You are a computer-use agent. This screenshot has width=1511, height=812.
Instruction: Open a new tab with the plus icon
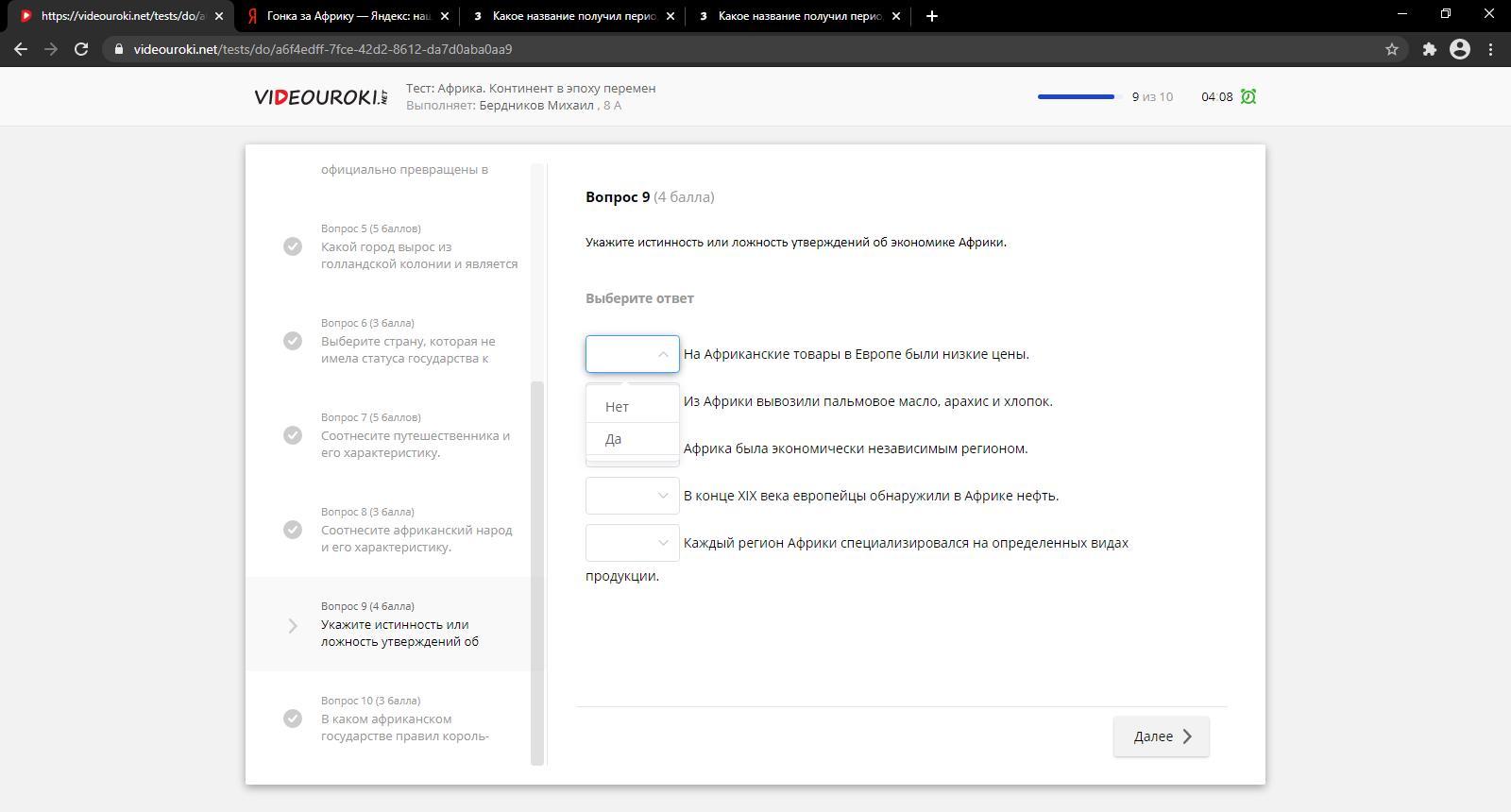click(931, 15)
